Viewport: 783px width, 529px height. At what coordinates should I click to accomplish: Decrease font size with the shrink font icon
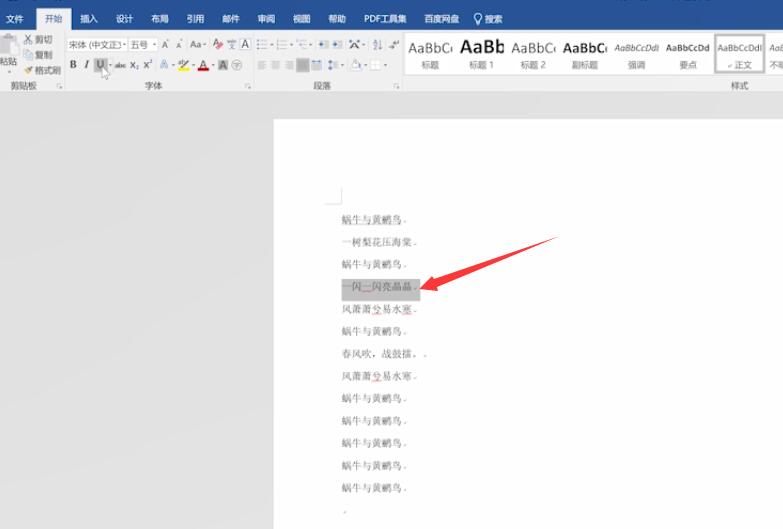(179, 44)
